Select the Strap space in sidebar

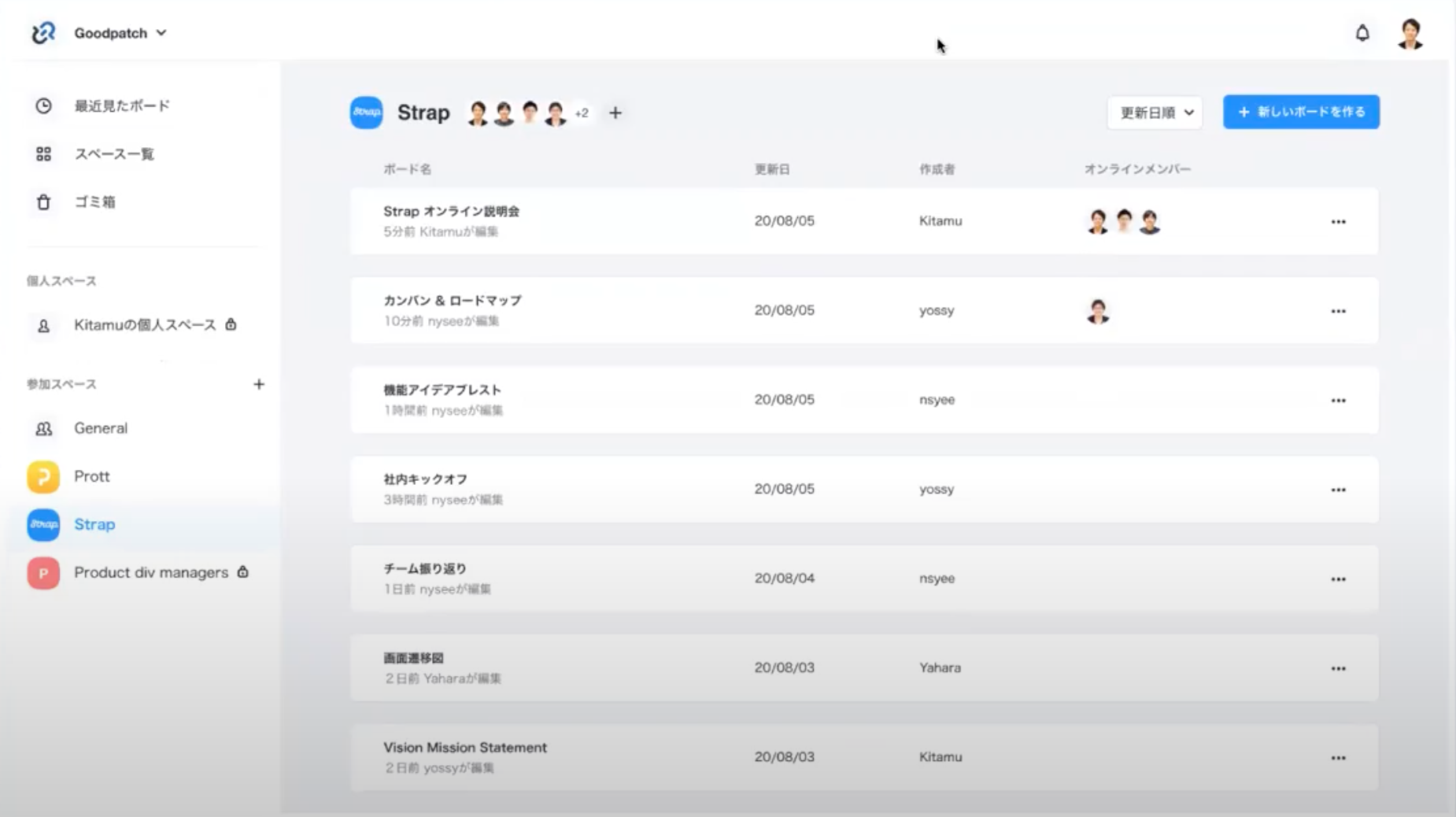[94, 524]
